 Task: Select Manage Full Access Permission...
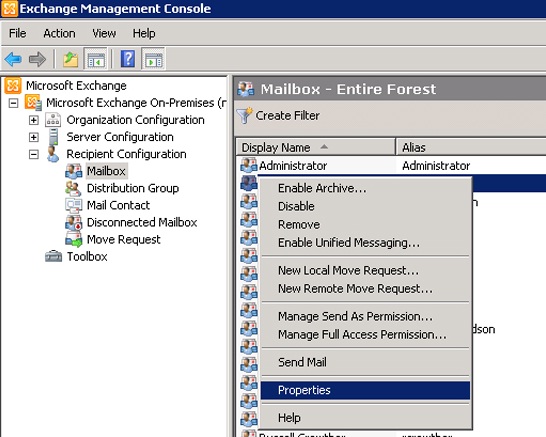(x=365, y=334)
